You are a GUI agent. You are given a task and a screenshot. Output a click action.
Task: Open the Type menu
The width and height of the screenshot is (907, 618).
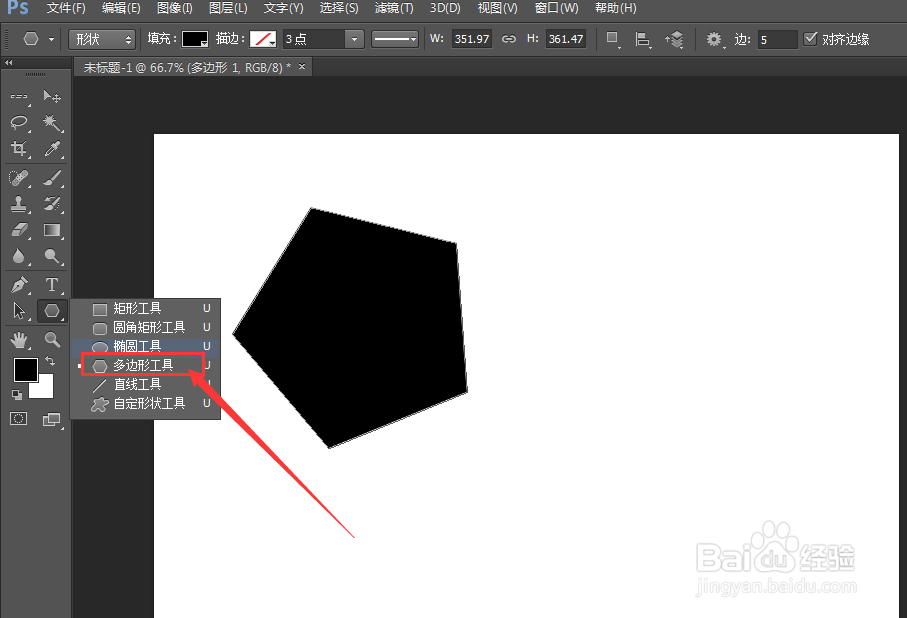click(283, 8)
